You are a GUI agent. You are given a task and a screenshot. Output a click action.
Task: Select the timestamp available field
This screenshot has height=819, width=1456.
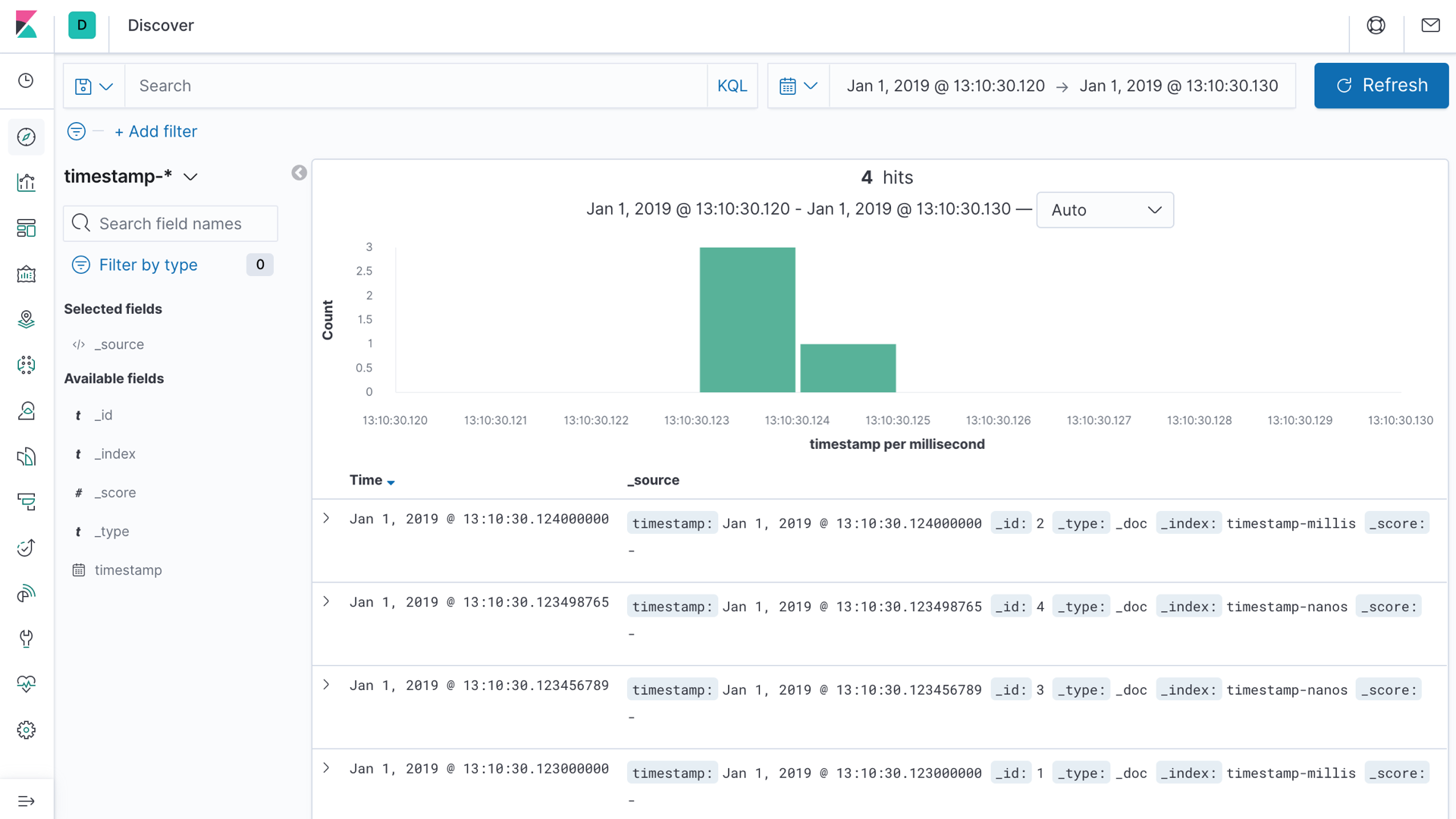tap(127, 570)
